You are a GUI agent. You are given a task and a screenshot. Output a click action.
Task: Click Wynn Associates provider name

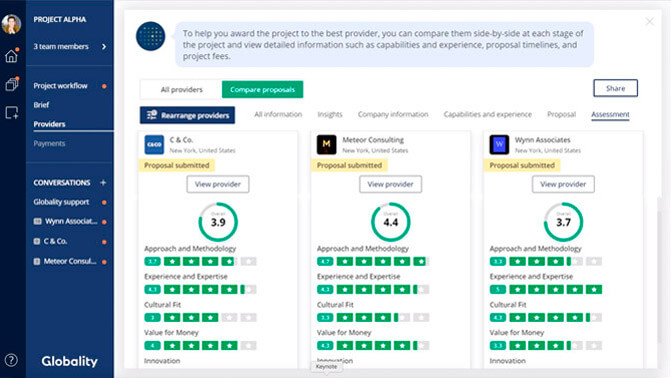543,140
